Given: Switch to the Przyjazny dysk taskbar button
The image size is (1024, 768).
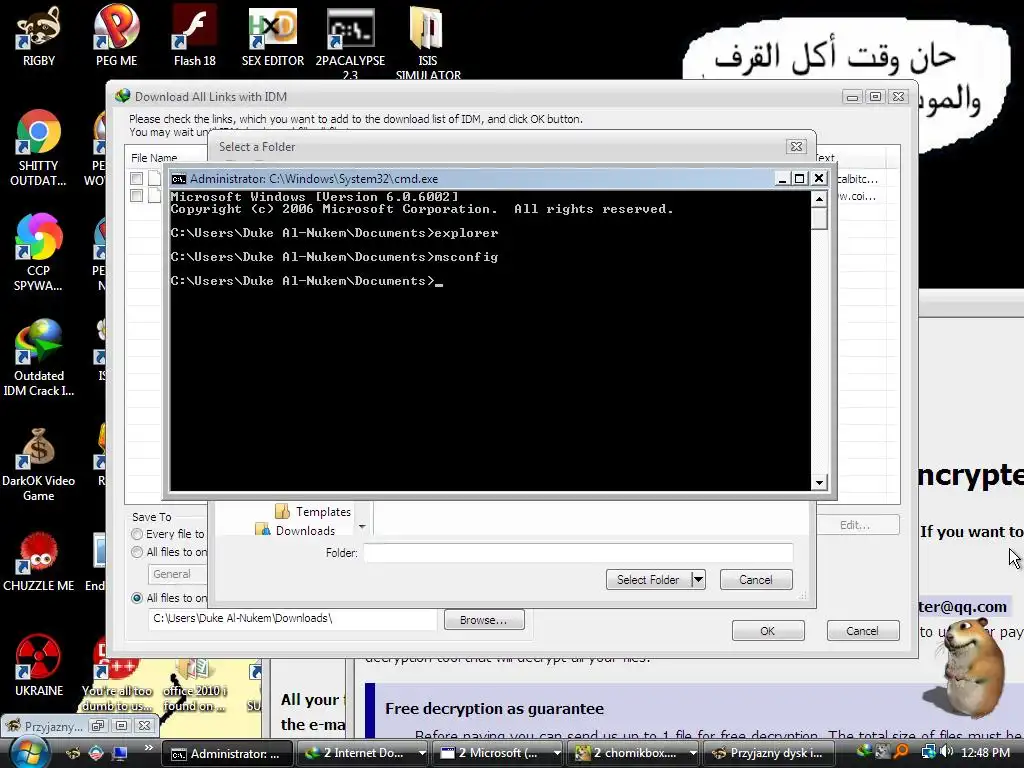Looking at the screenshot, I should [x=767, y=754].
